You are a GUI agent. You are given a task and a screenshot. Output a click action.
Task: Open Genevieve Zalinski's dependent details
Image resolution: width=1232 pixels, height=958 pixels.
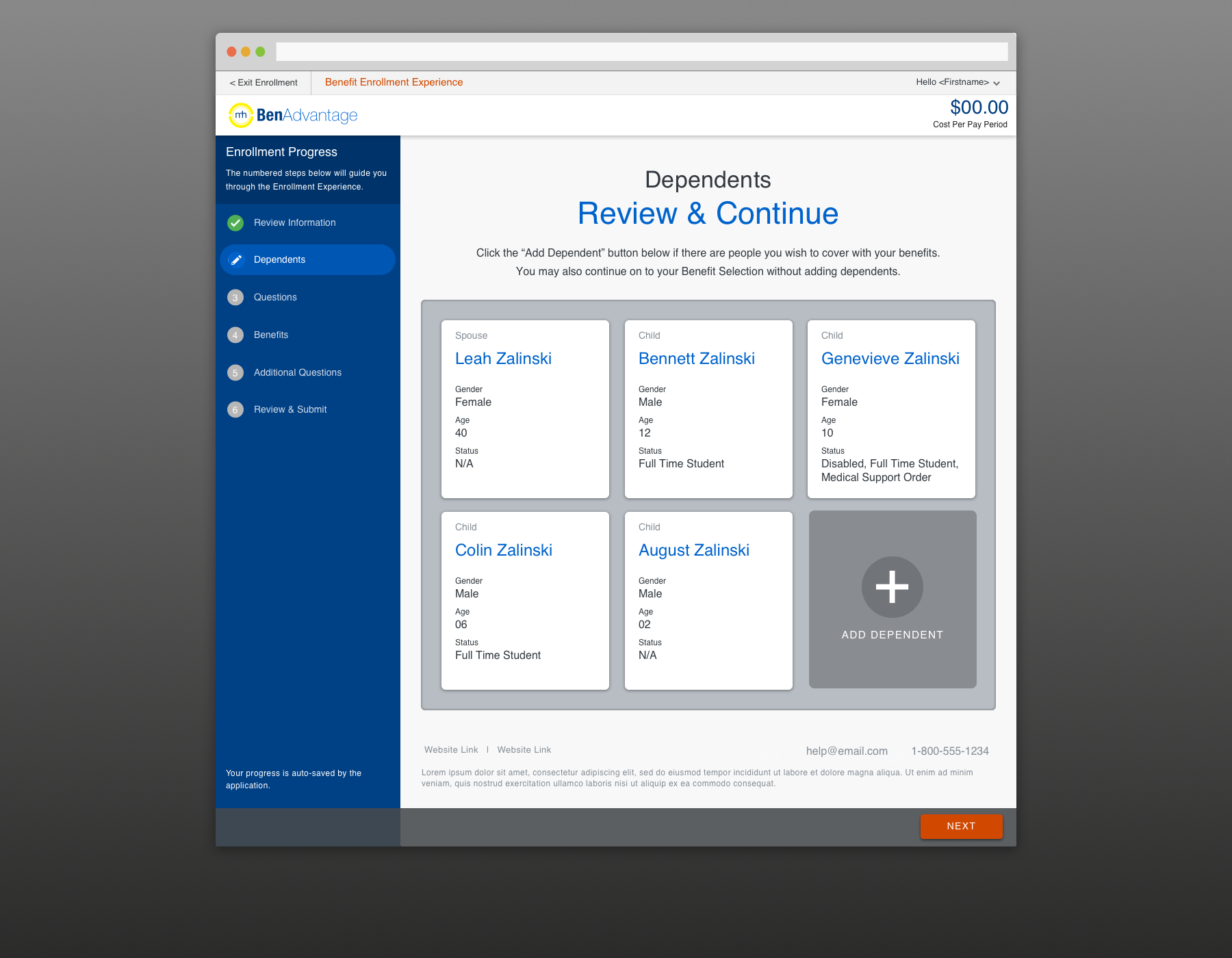[891, 409]
